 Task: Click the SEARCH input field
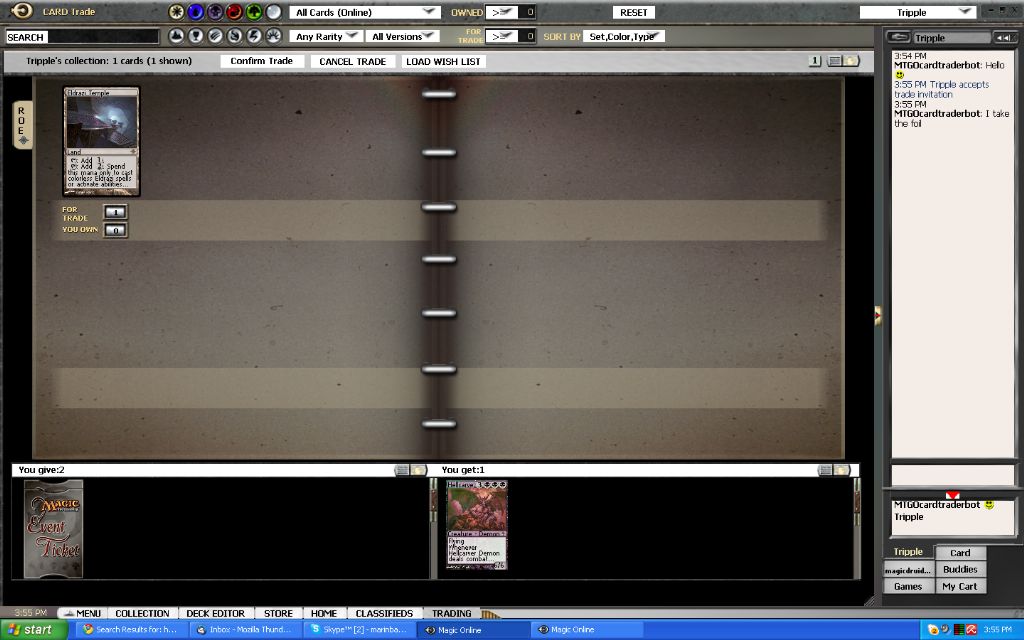tap(82, 36)
